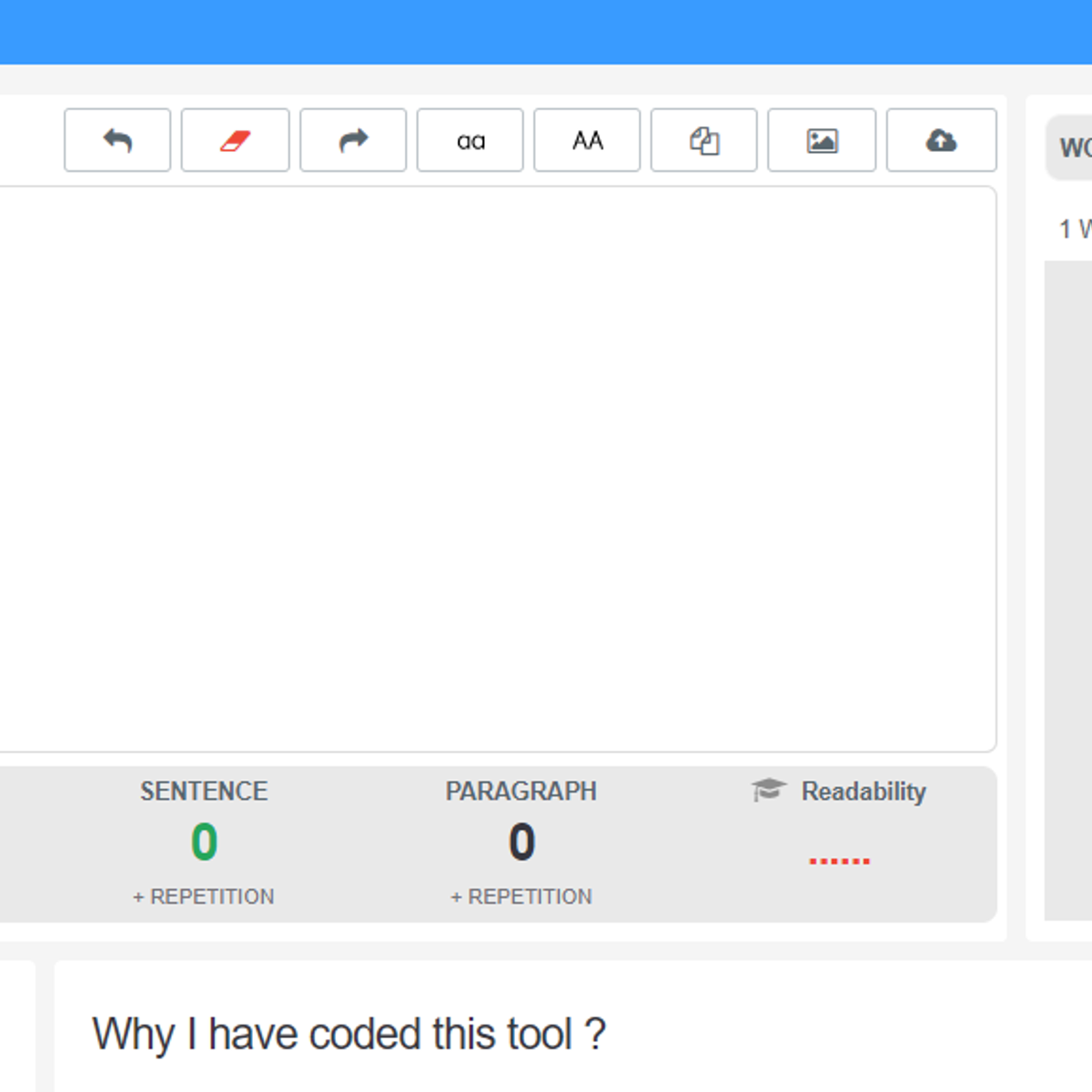Select the '1 W' option in right panel
Image resolution: width=1092 pixels, height=1092 pixels.
click(x=1074, y=228)
